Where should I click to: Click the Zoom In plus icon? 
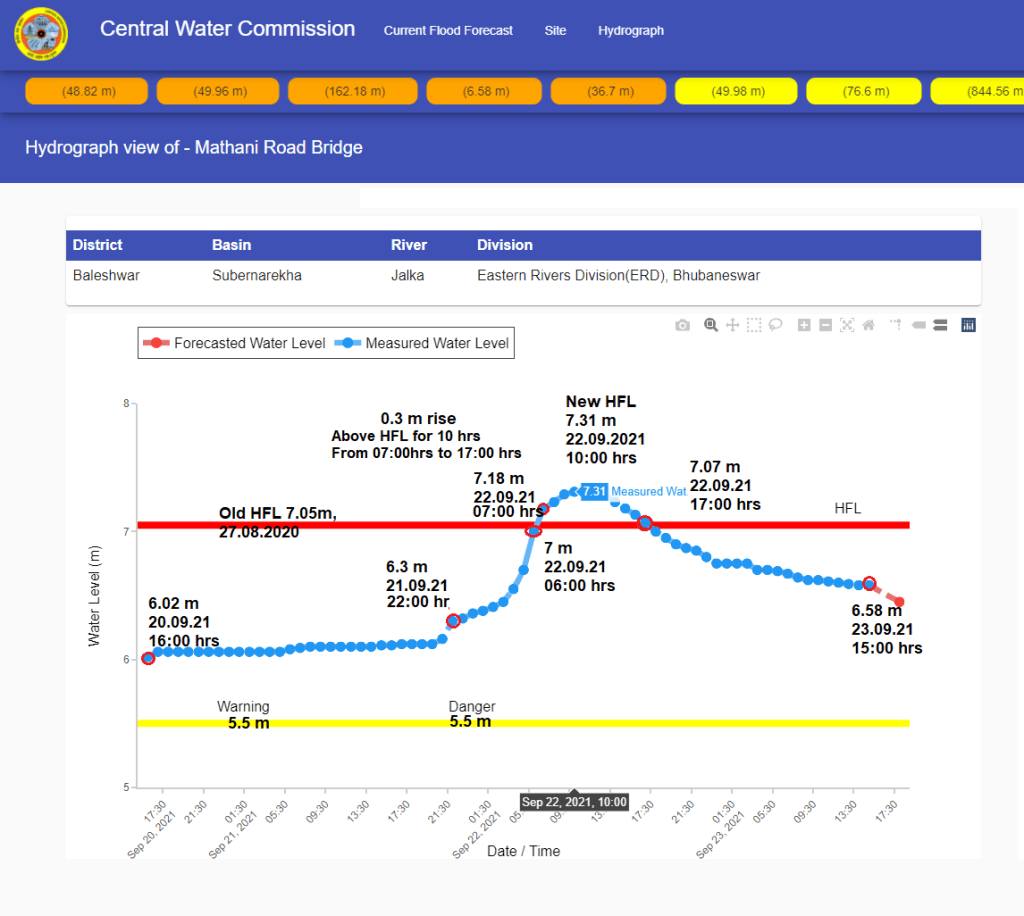pyautogui.click(x=804, y=325)
